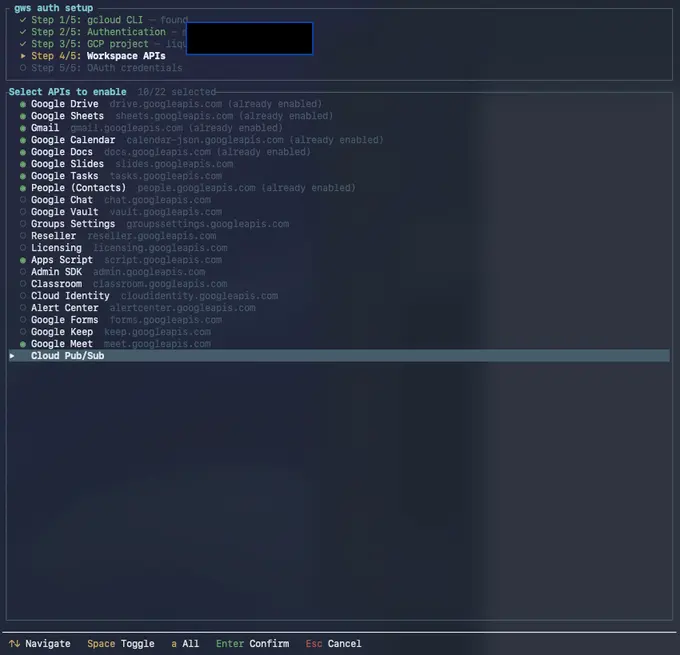Click the Esc Cancel shortcut hint
The width and height of the screenshot is (680, 655).
click(x=333, y=644)
